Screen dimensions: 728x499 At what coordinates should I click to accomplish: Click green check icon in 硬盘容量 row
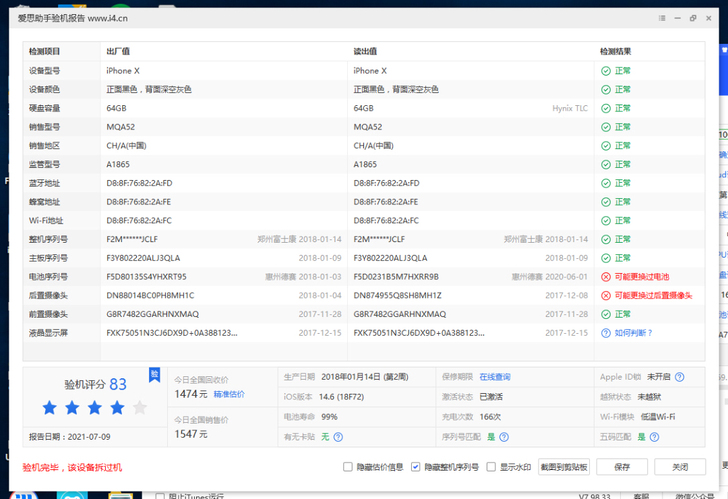(x=605, y=108)
